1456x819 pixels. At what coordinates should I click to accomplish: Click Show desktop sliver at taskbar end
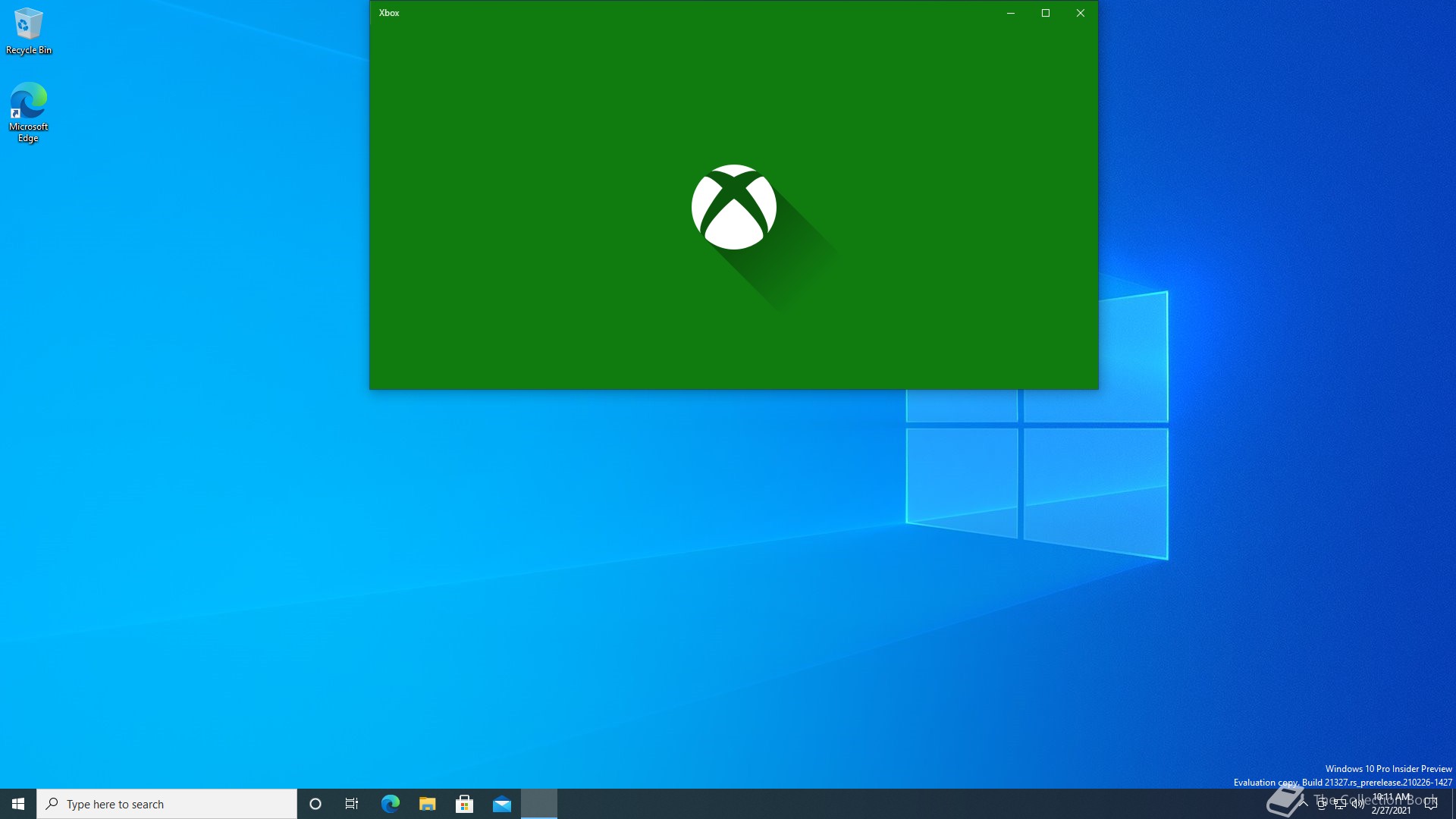coord(1453,804)
